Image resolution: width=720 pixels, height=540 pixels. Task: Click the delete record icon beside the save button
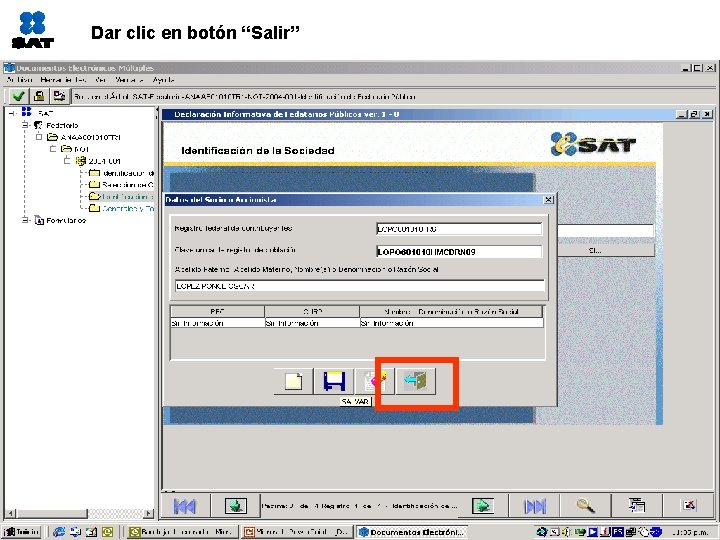coord(374,381)
